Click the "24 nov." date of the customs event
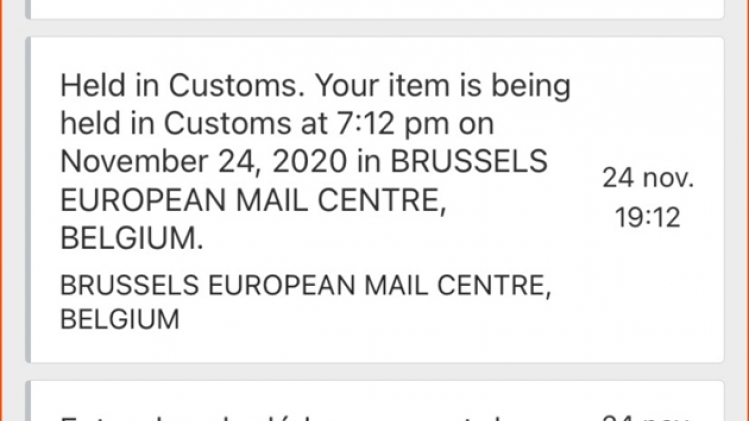Screen dimensions: 749x421 point(647,179)
